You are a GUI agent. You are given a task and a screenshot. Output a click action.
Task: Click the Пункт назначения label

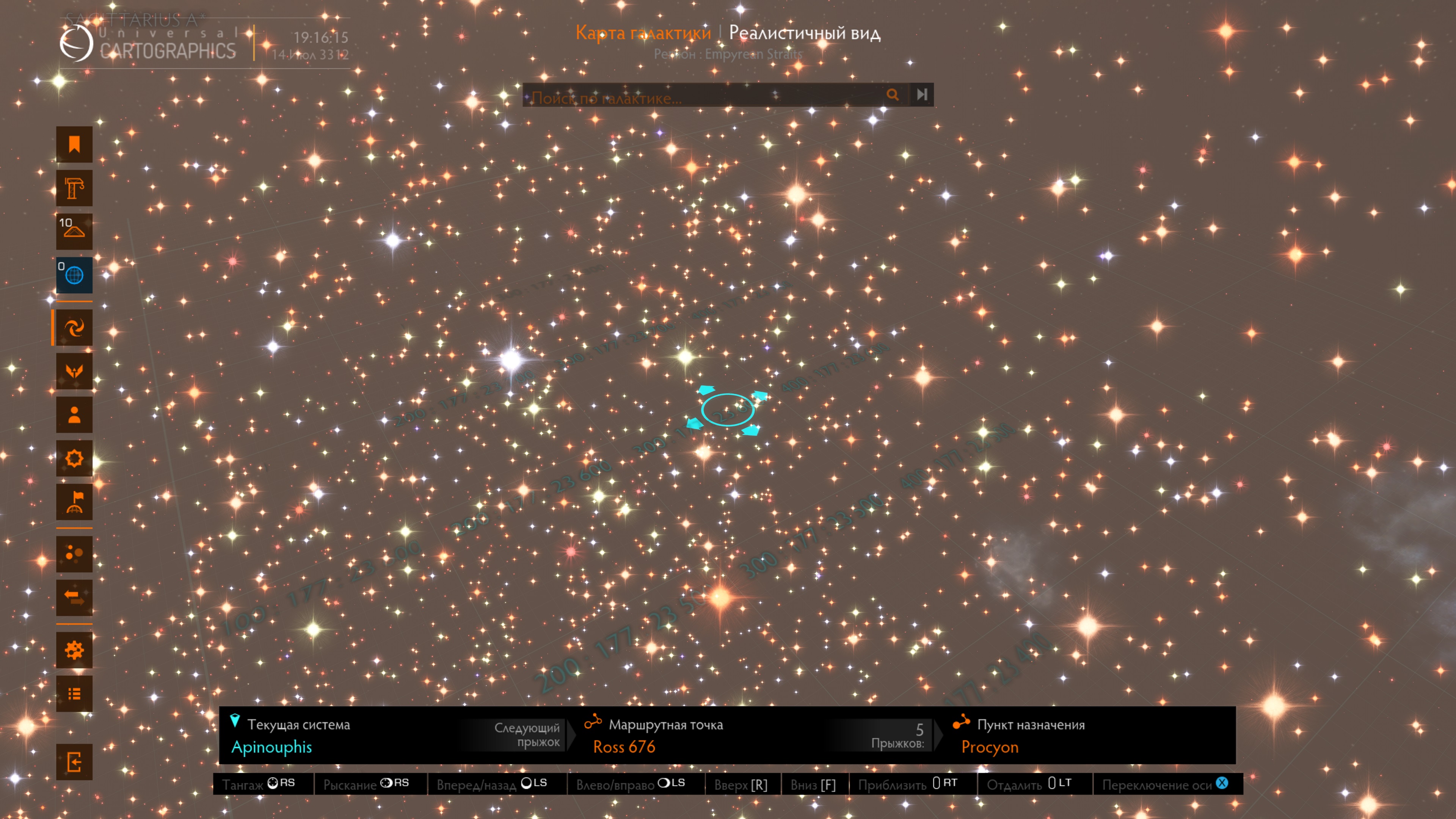pos(1031,725)
